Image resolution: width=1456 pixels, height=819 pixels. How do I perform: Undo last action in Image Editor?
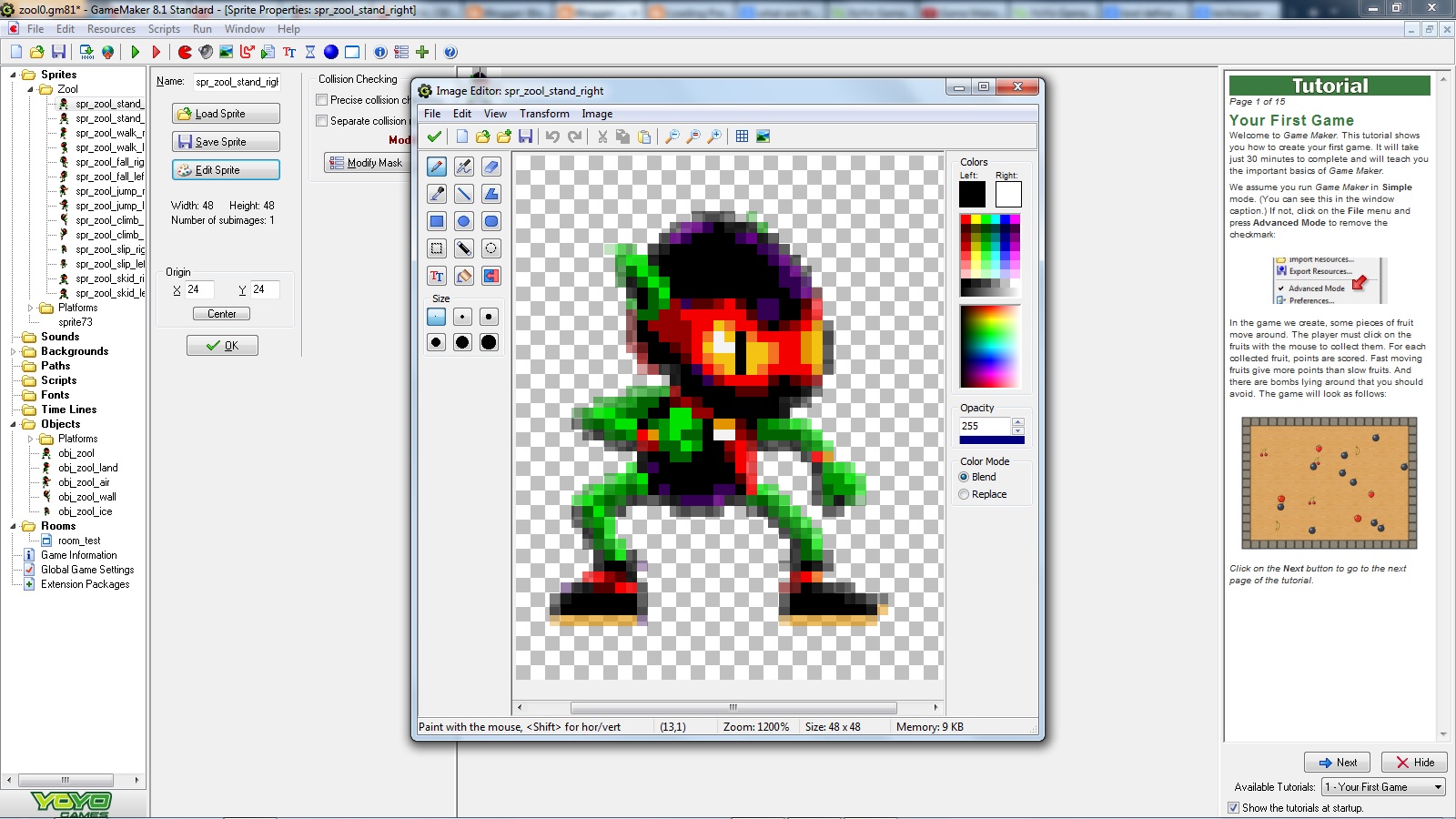[552, 136]
